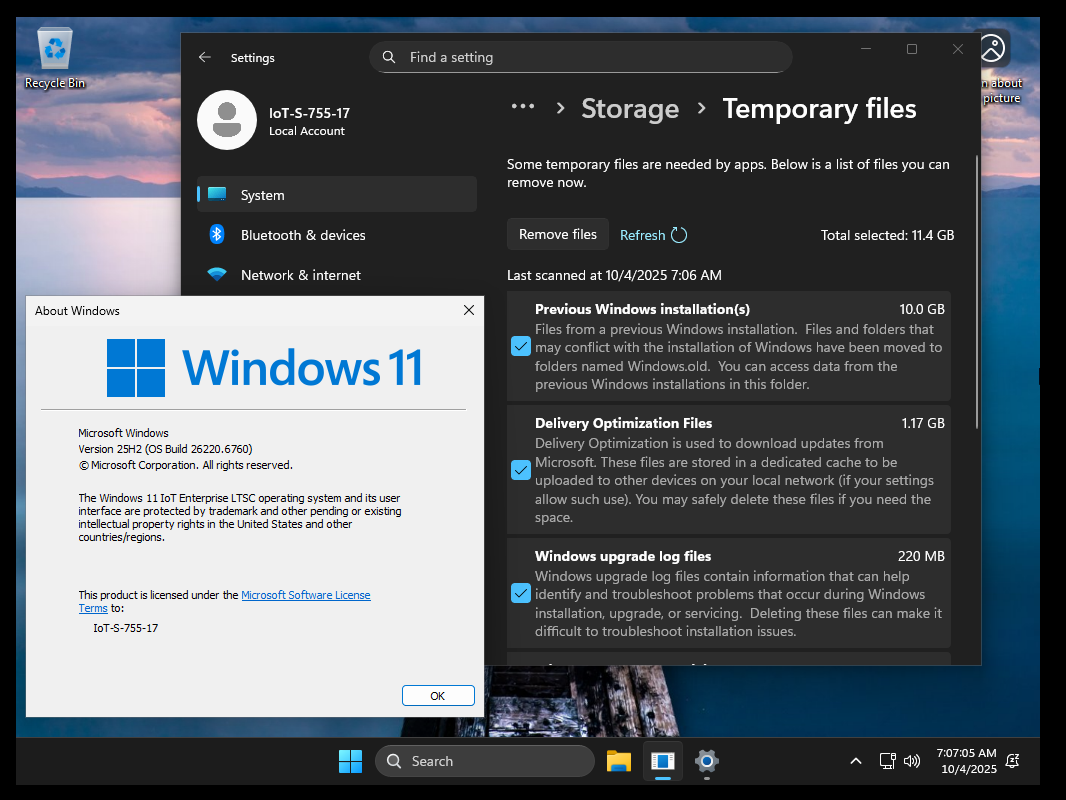1066x800 pixels.
Task: Click OK in About Windows dialog
Action: tap(438, 695)
